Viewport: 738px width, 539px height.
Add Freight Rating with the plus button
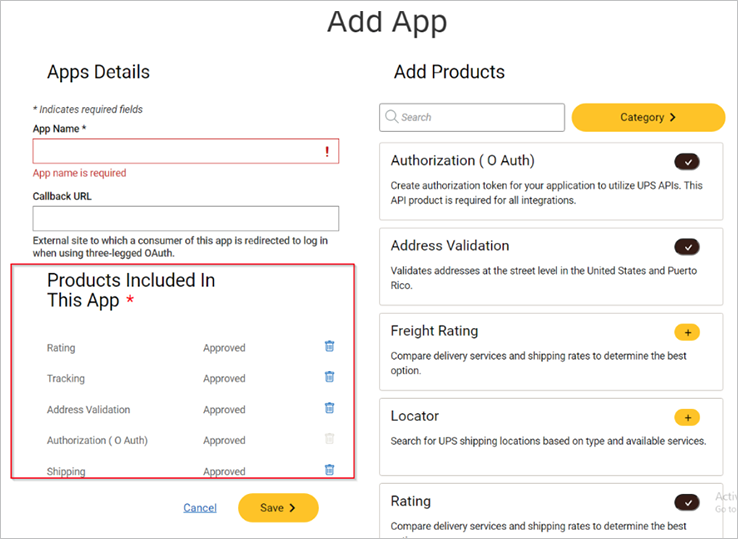click(687, 332)
